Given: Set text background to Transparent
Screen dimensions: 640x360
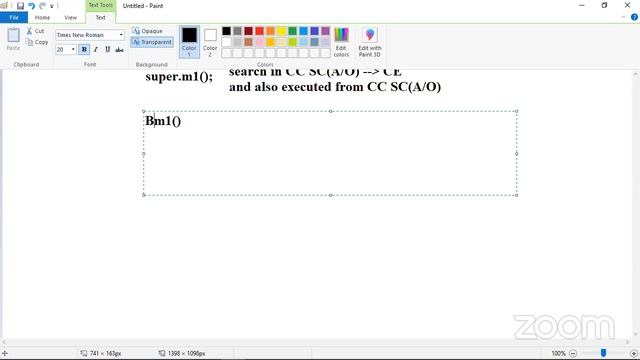Looking at the screenshot, I should (152, 42).
